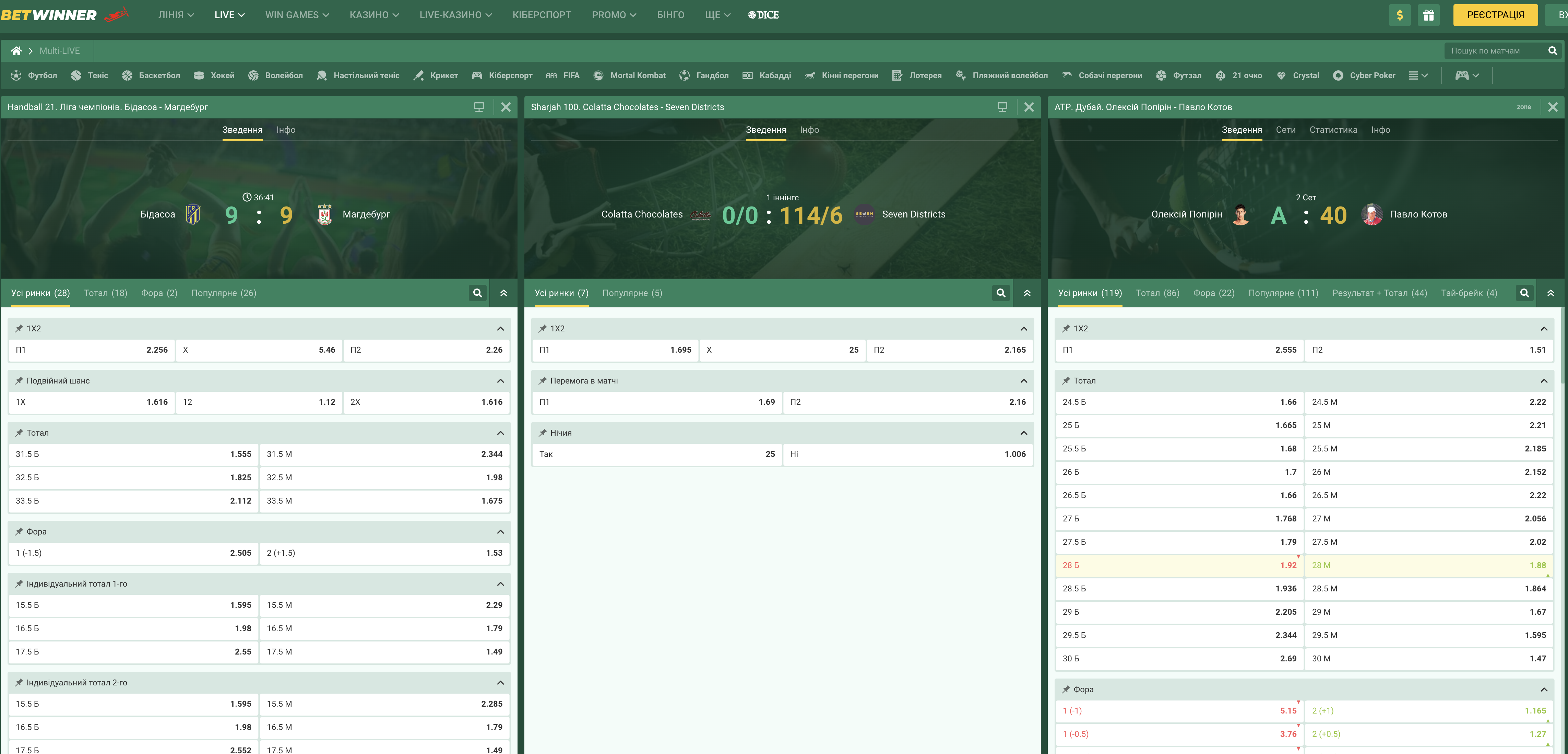Open the LIVE menu dropdown
The width and height of the screenshot is (1568, 754).
click(229, 15)
